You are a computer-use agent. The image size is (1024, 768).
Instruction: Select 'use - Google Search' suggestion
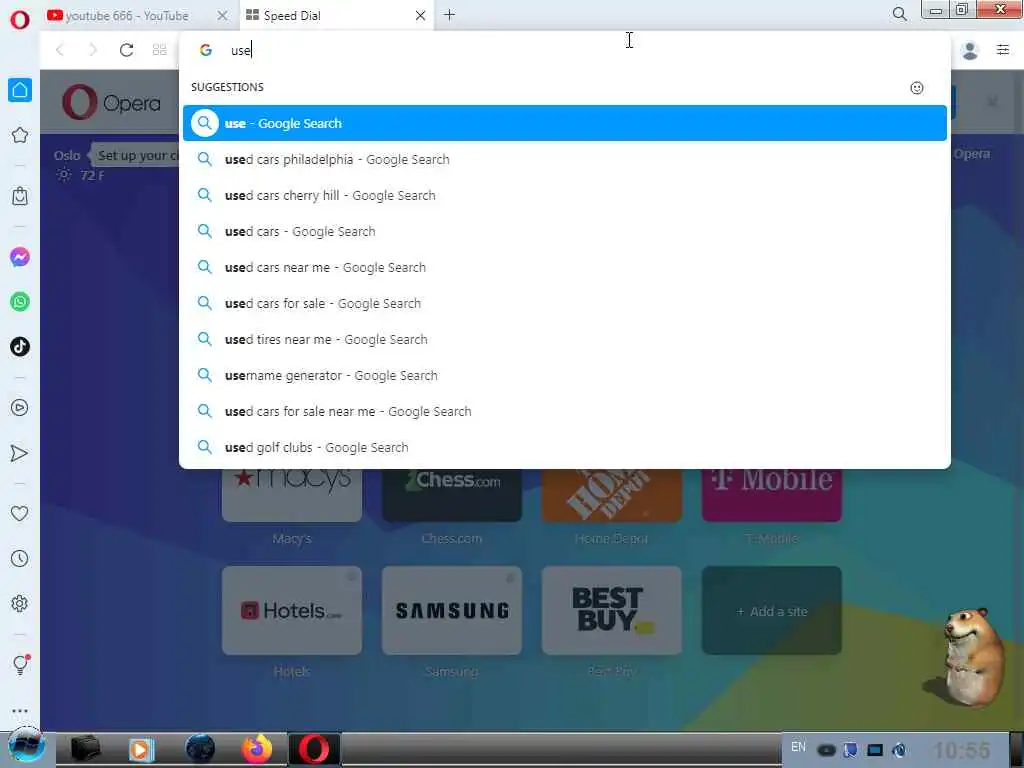[x=565, y=123]
